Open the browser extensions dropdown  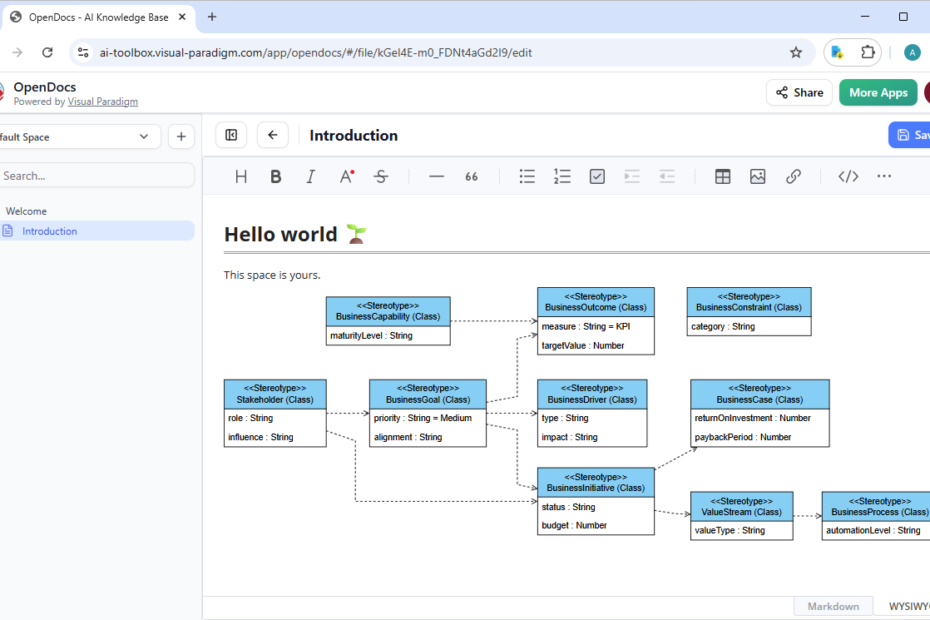867,52
